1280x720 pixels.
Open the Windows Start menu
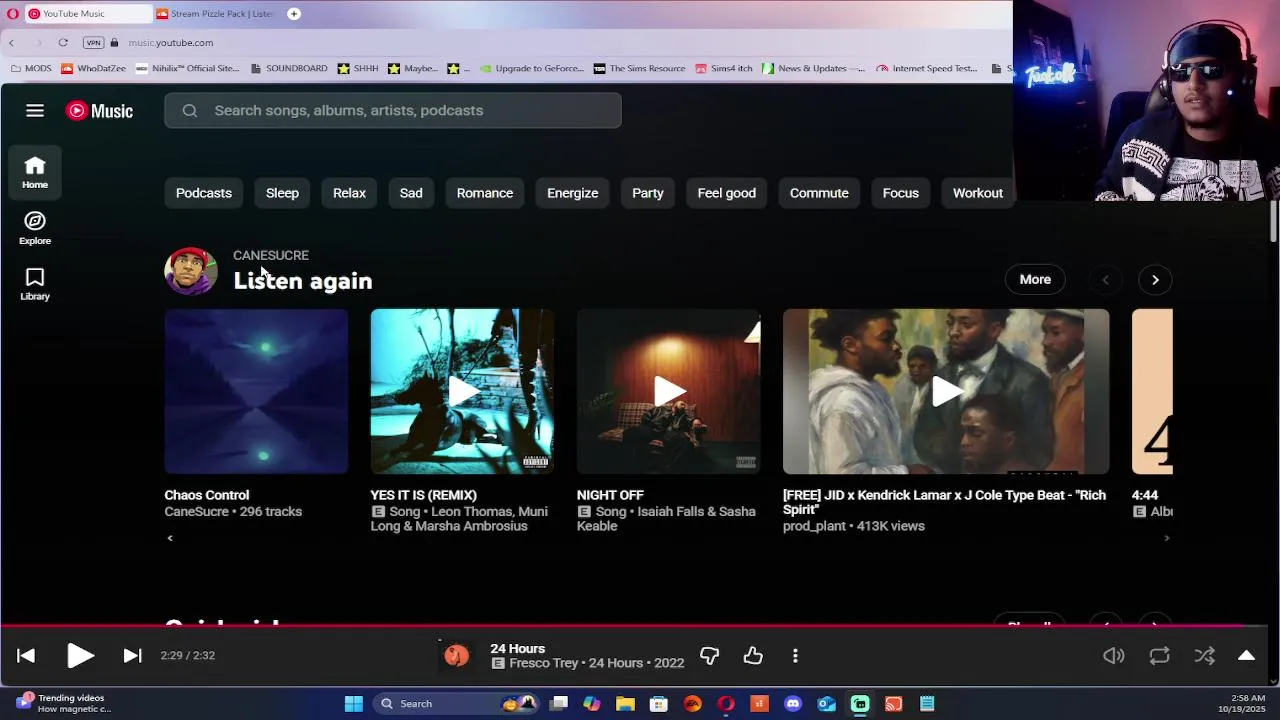[x=353, y=704]
